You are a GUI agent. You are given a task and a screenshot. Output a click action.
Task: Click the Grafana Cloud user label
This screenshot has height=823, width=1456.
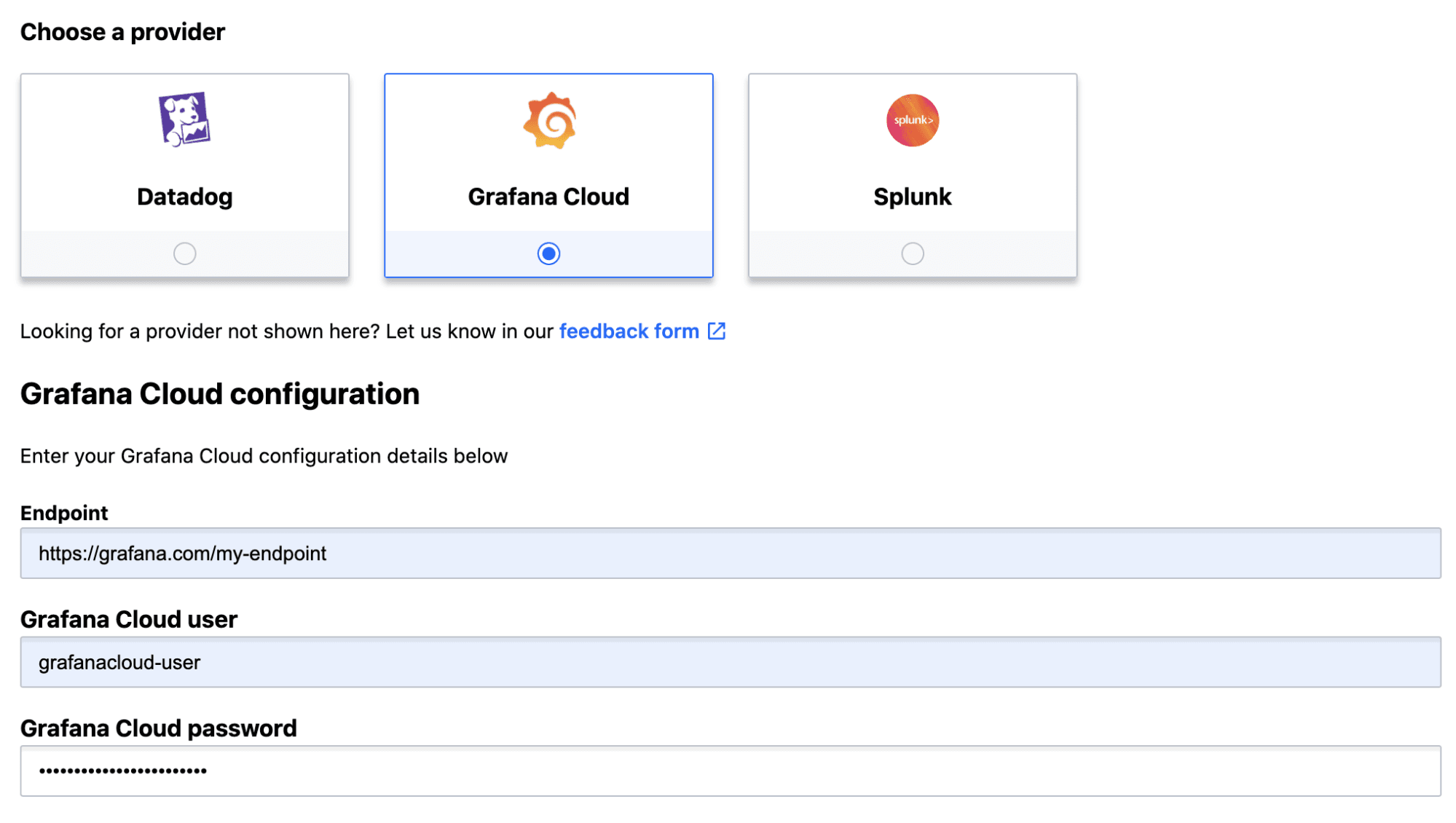pos(129,619)
